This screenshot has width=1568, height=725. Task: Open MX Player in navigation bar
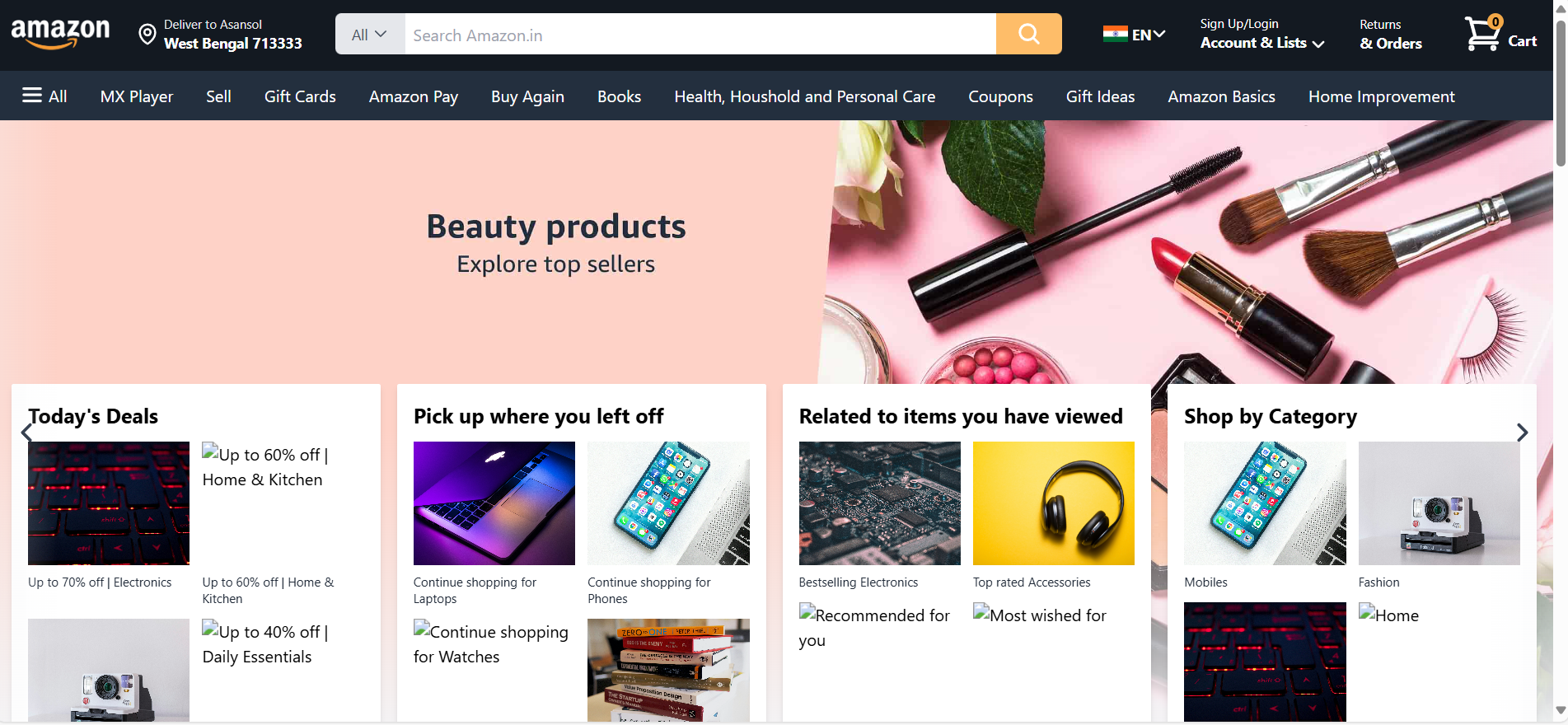[x=137, y=96]
